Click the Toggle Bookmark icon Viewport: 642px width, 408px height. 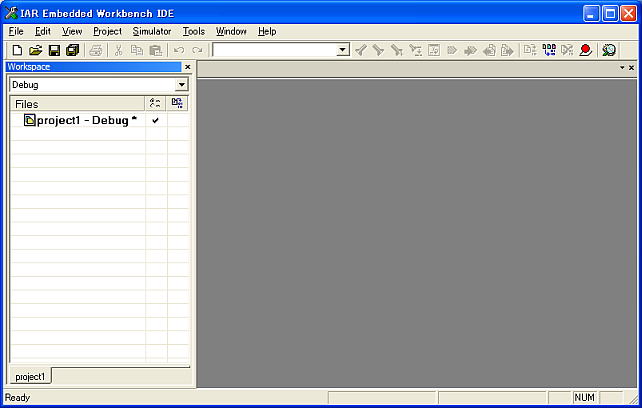(x=452, y=50)
